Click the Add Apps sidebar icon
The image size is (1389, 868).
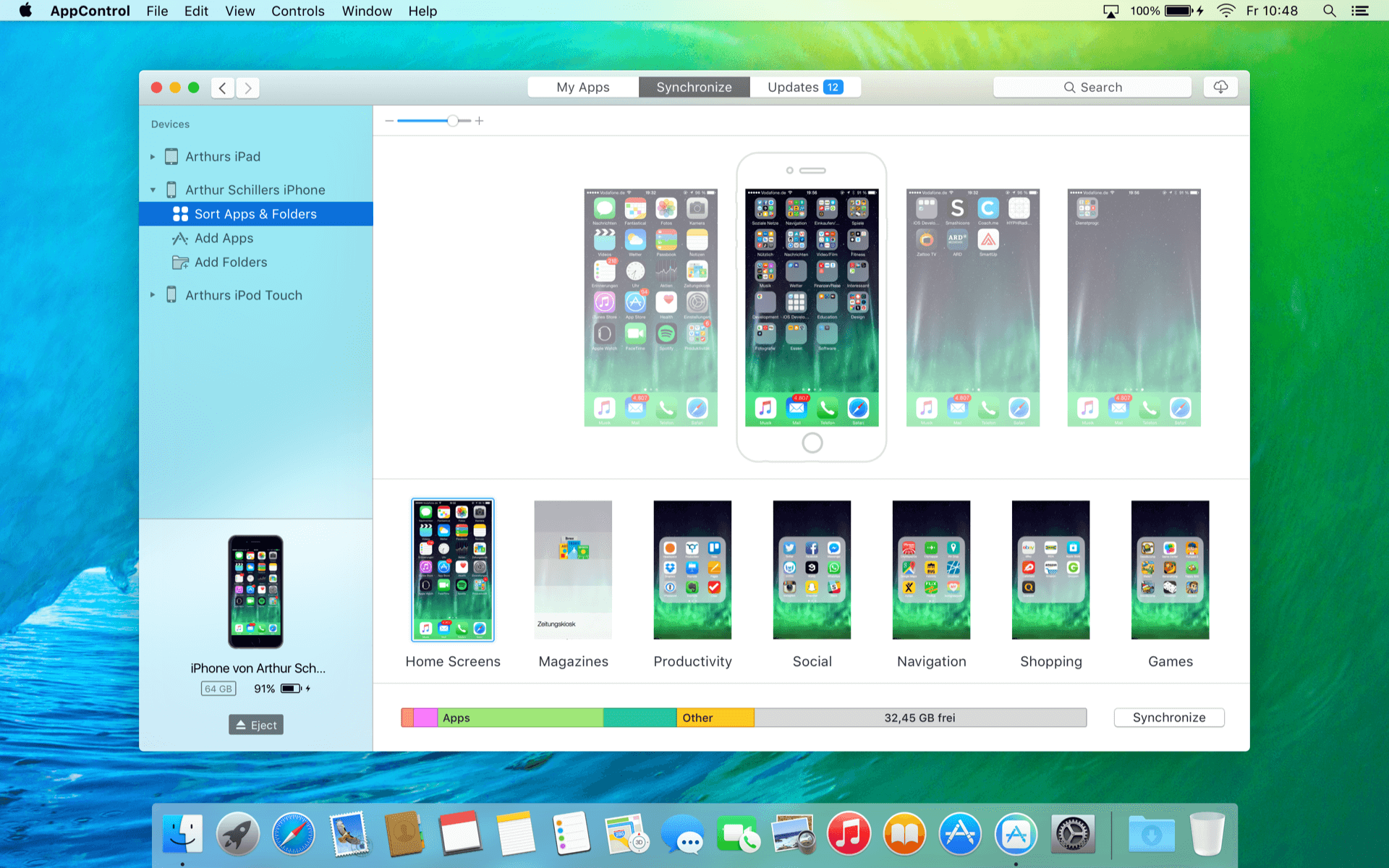pos(180,238)
